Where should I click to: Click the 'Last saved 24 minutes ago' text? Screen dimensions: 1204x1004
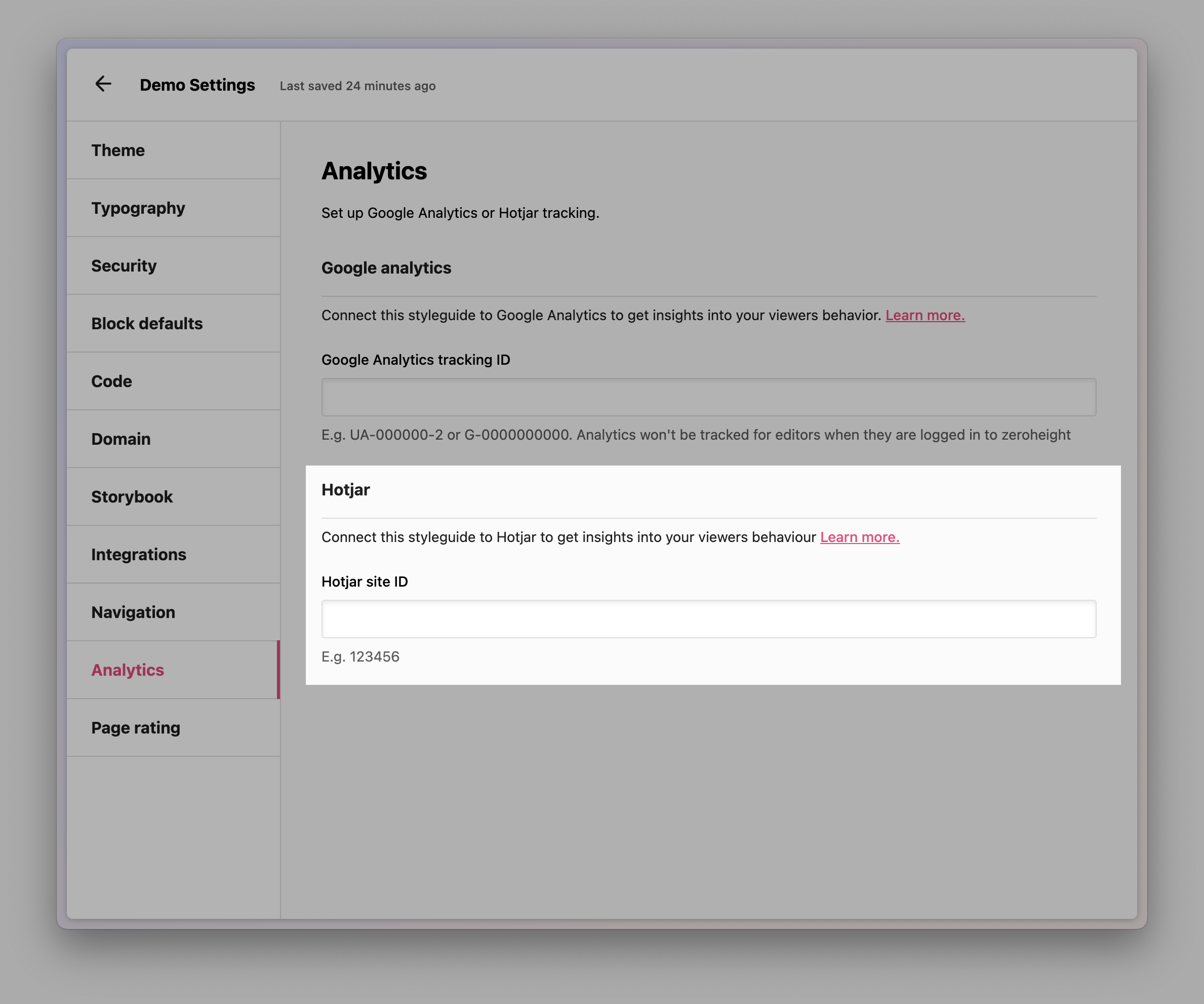tap(358, 86)
